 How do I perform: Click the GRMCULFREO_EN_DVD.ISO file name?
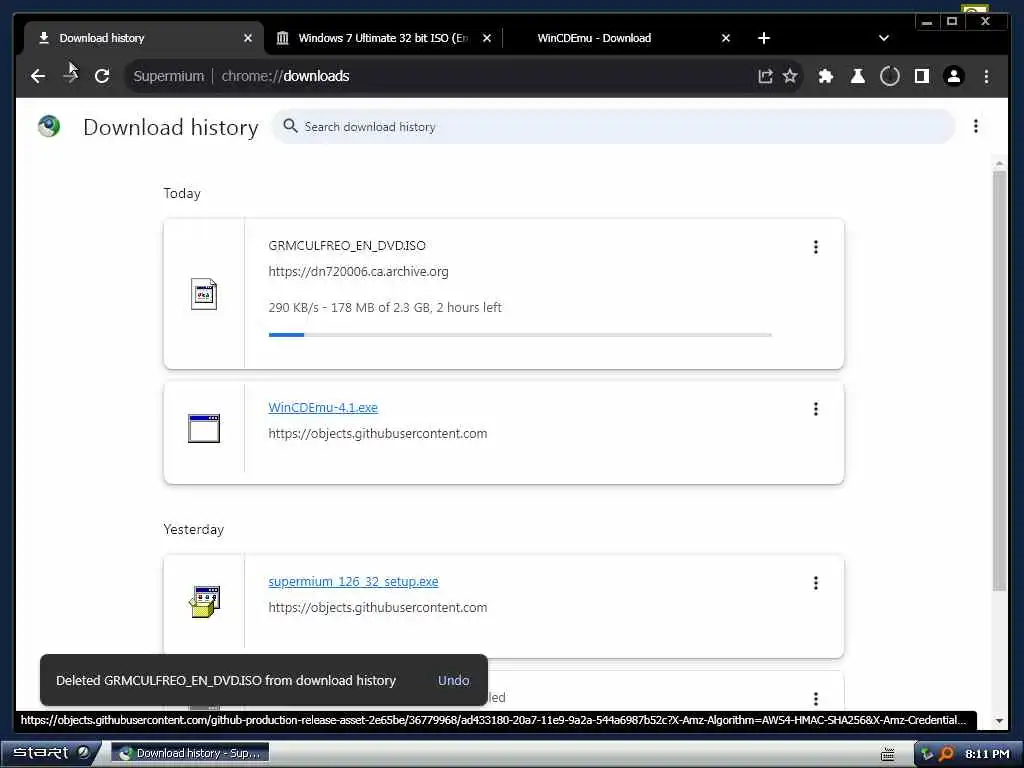click(347, 246)
